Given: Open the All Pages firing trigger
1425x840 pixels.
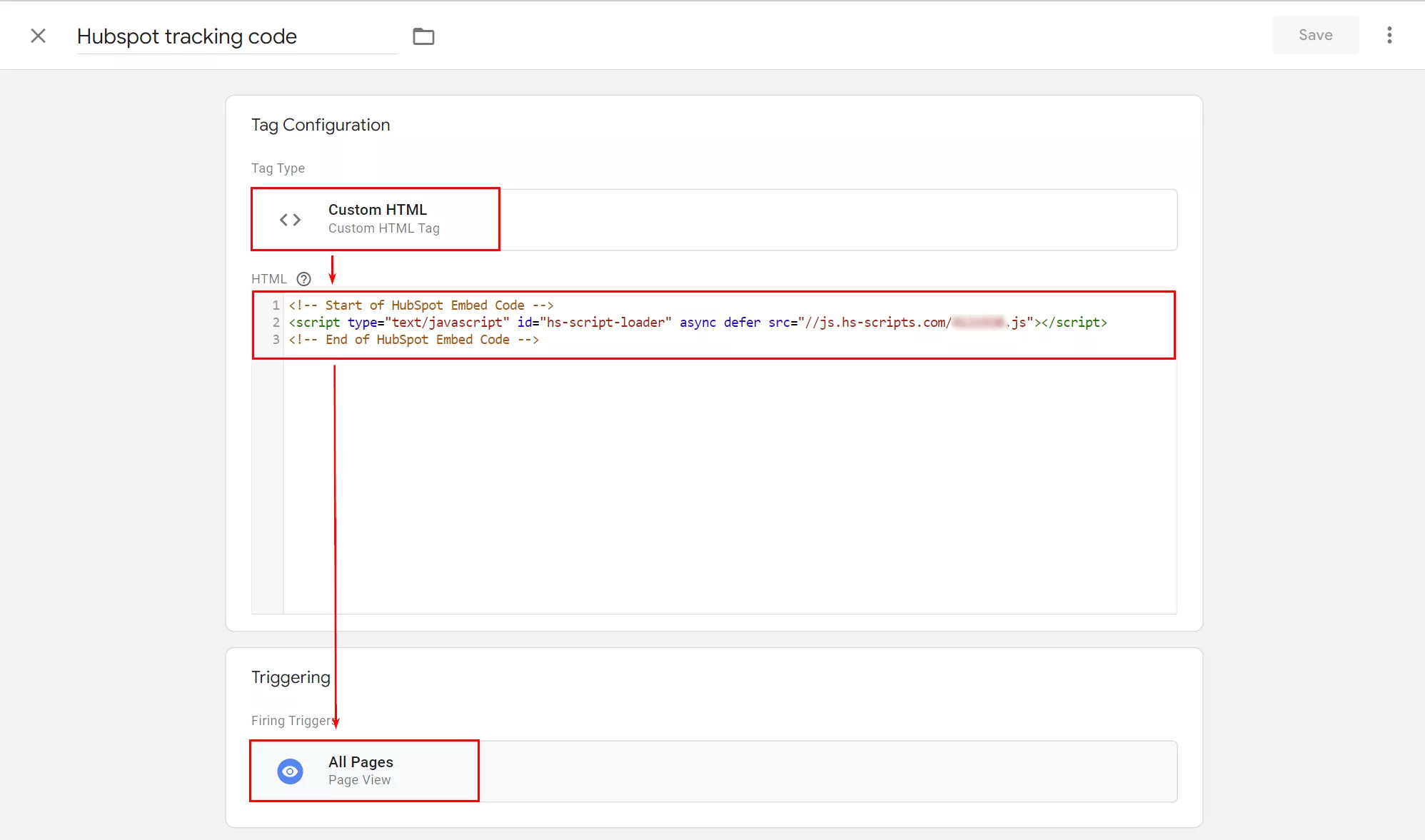Looking at the screenshot, I should 714,771.
